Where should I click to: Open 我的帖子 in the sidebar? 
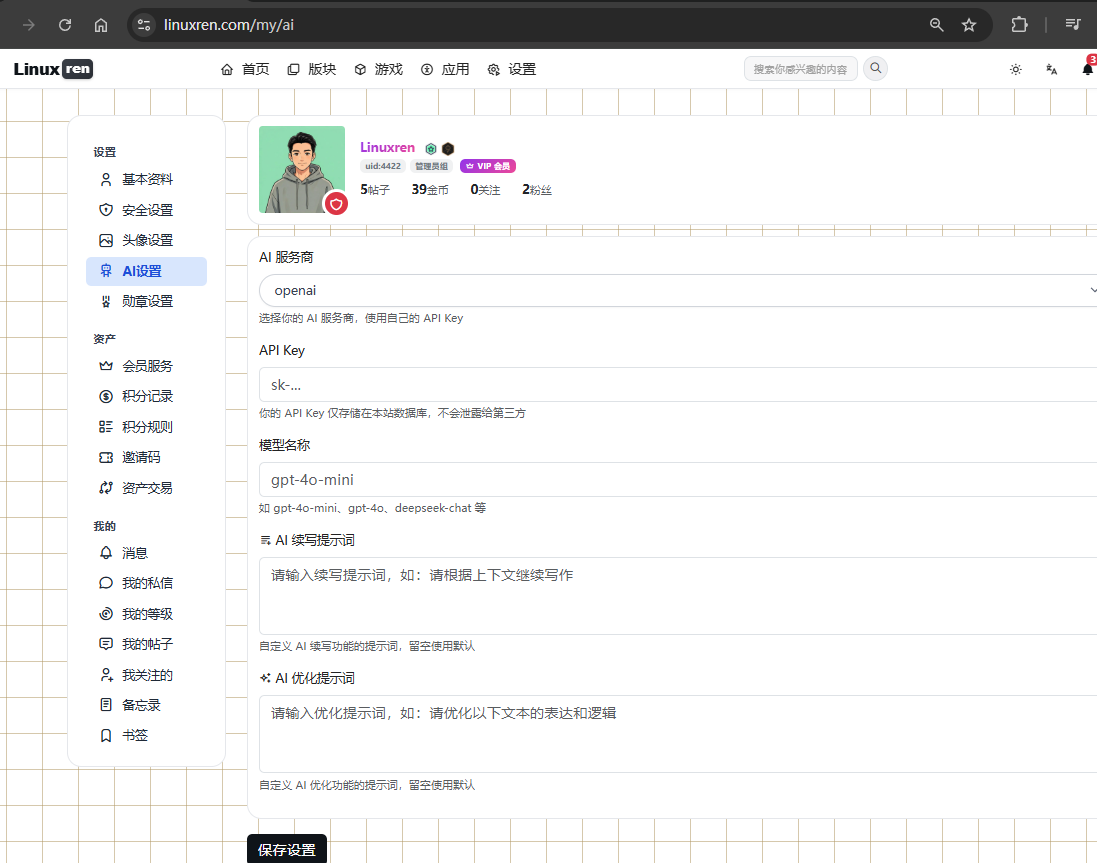tap(146, 644)
